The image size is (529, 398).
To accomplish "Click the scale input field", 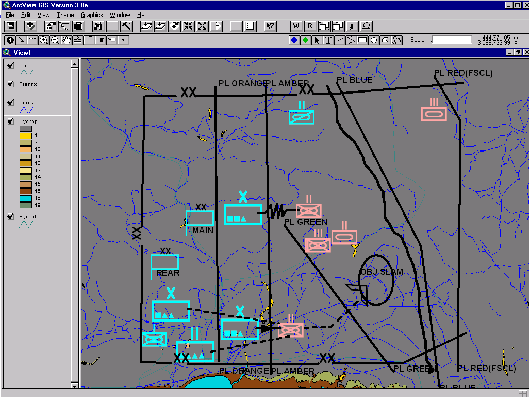I will coord(452,40).
